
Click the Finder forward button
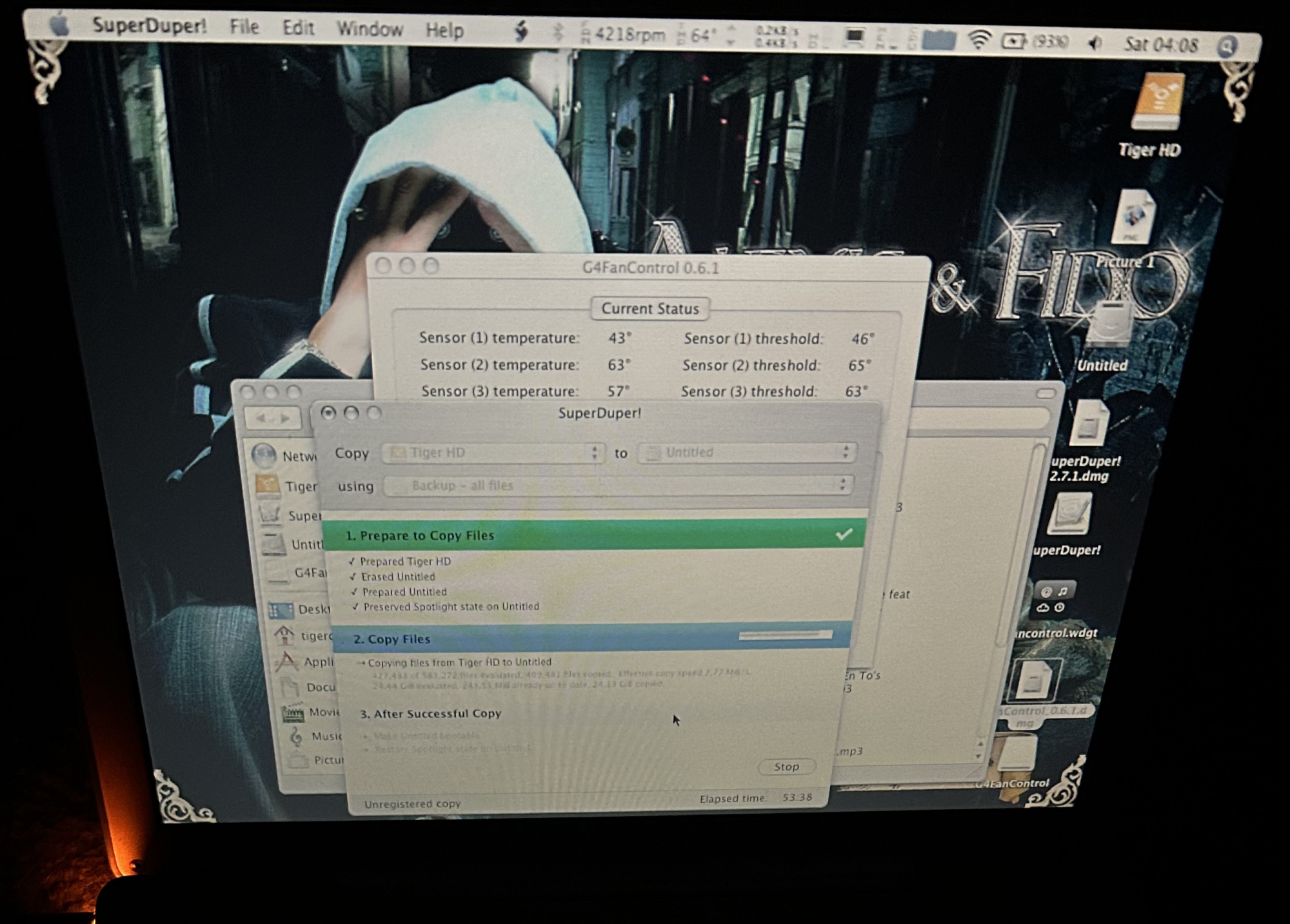286,418
